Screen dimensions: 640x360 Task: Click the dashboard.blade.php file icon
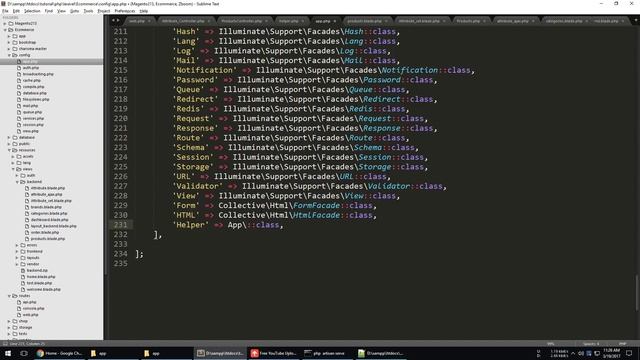[x=27, y=220]
